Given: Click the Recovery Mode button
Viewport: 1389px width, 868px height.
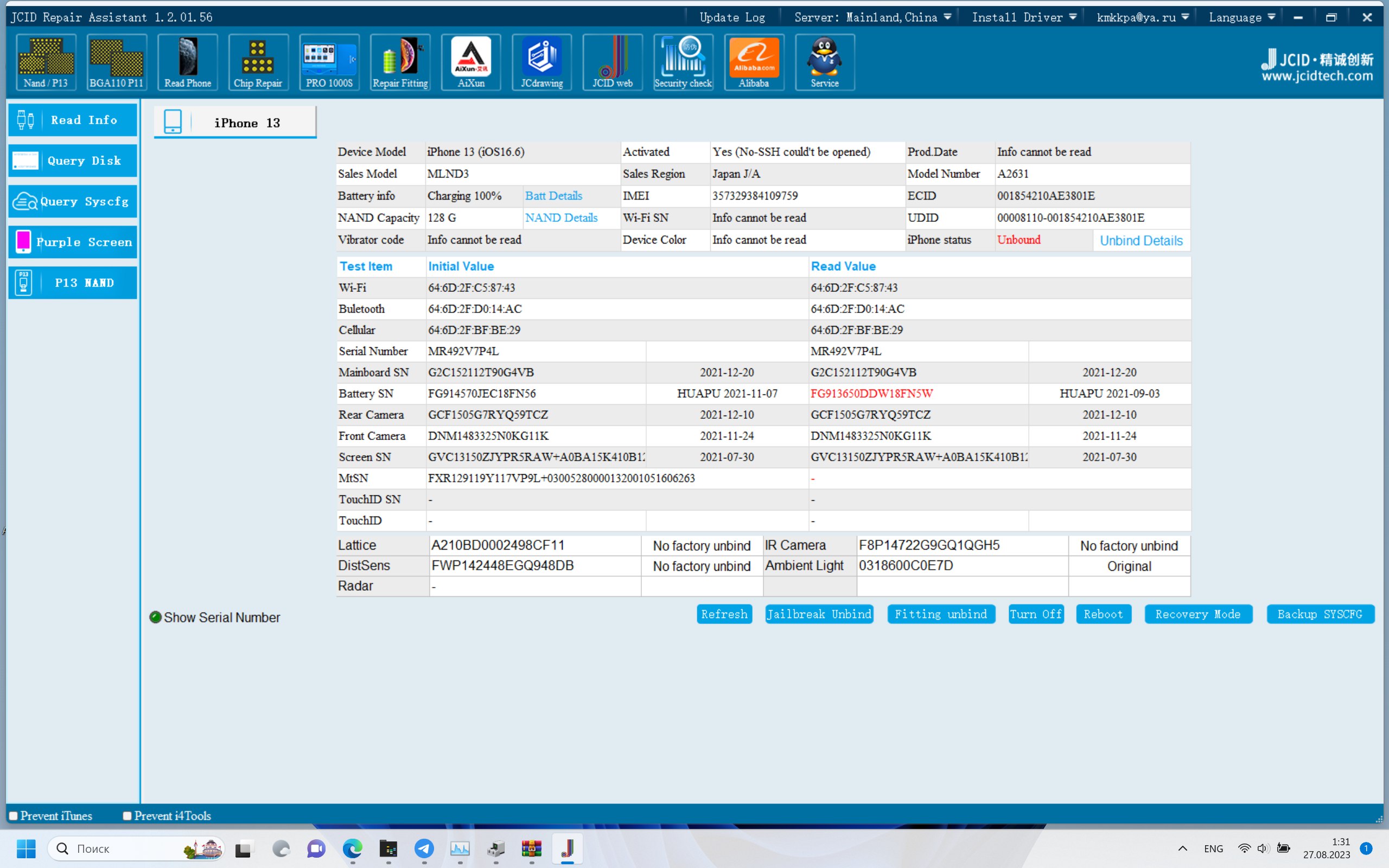Looking at the screenshot, I should [x=1199, y=614].
